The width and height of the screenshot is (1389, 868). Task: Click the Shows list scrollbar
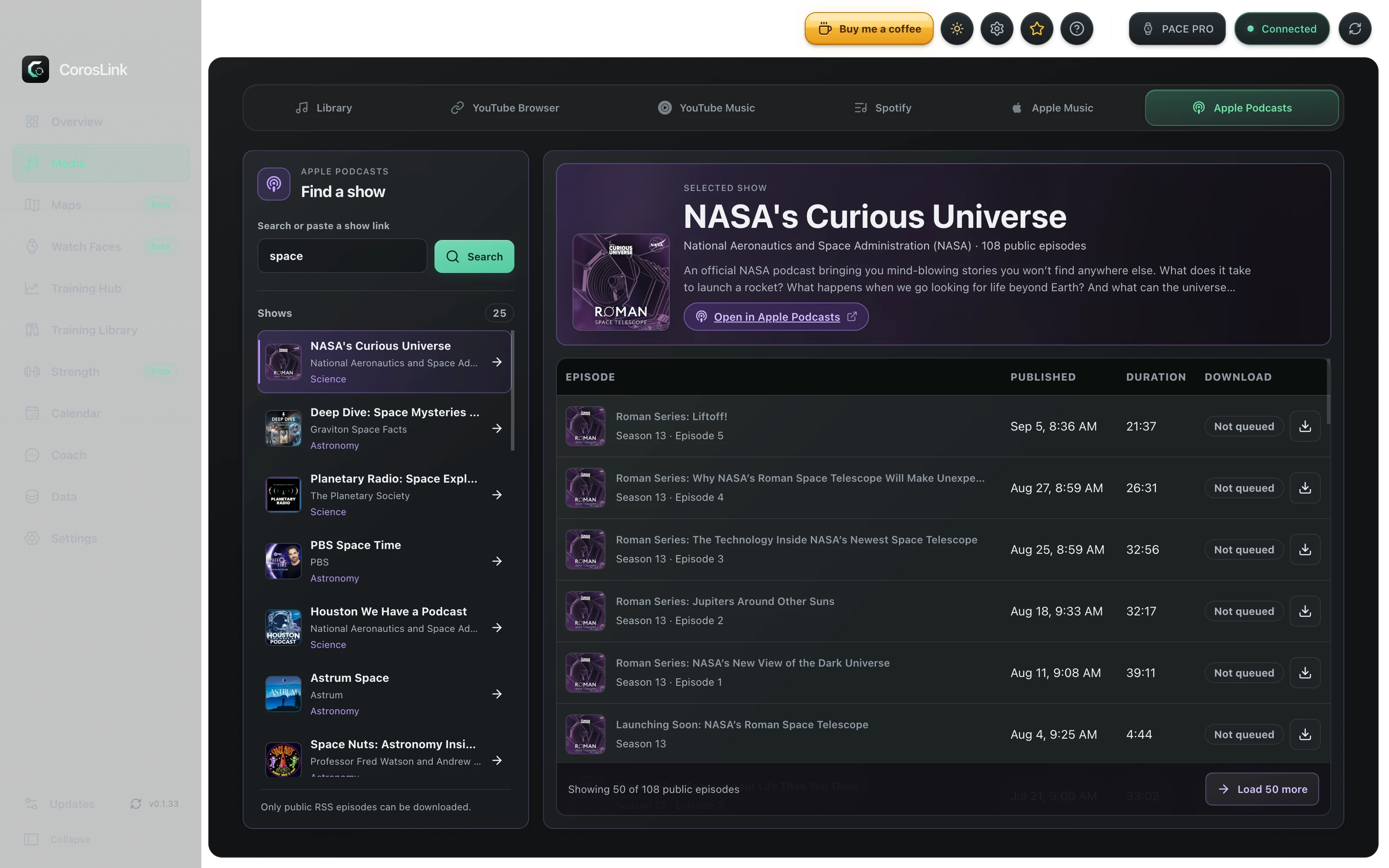pyautogui.click(x=512, y=390)
